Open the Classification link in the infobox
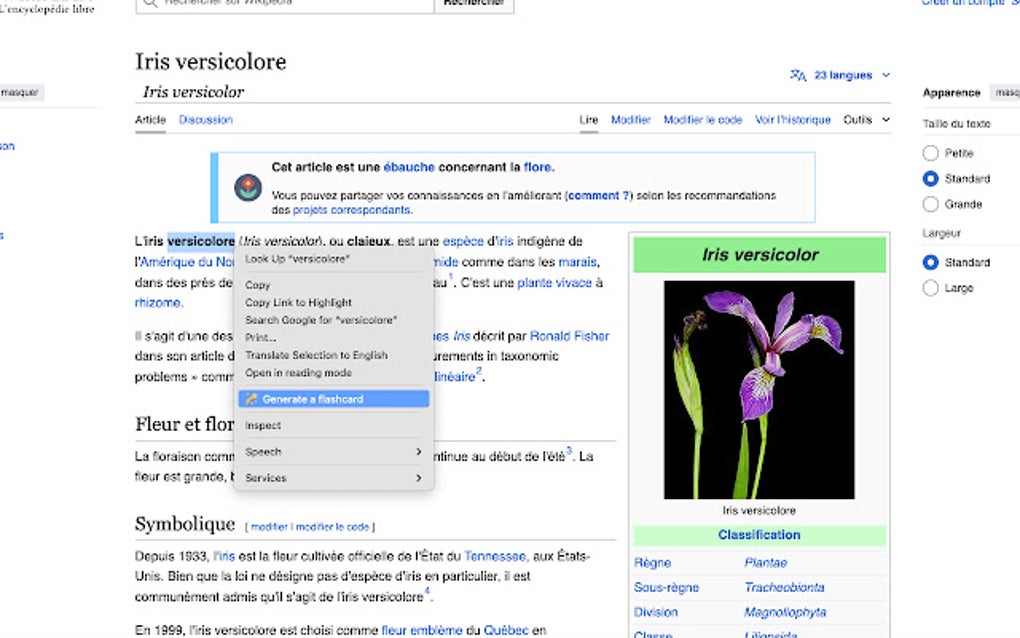Image resolution: width=1020 pixels, height=638 pixels. 759,535
